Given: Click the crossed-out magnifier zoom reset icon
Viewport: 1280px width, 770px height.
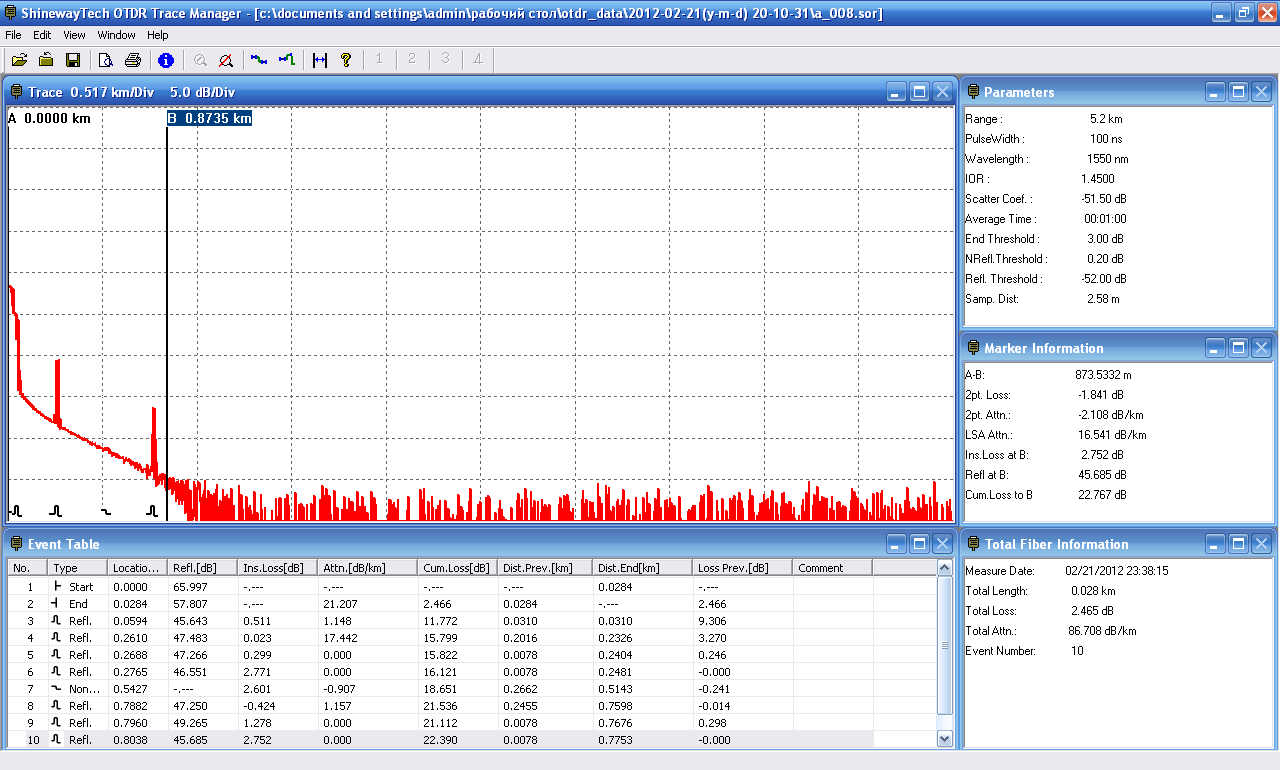Looking at the screenshot, I should [226, 60].
